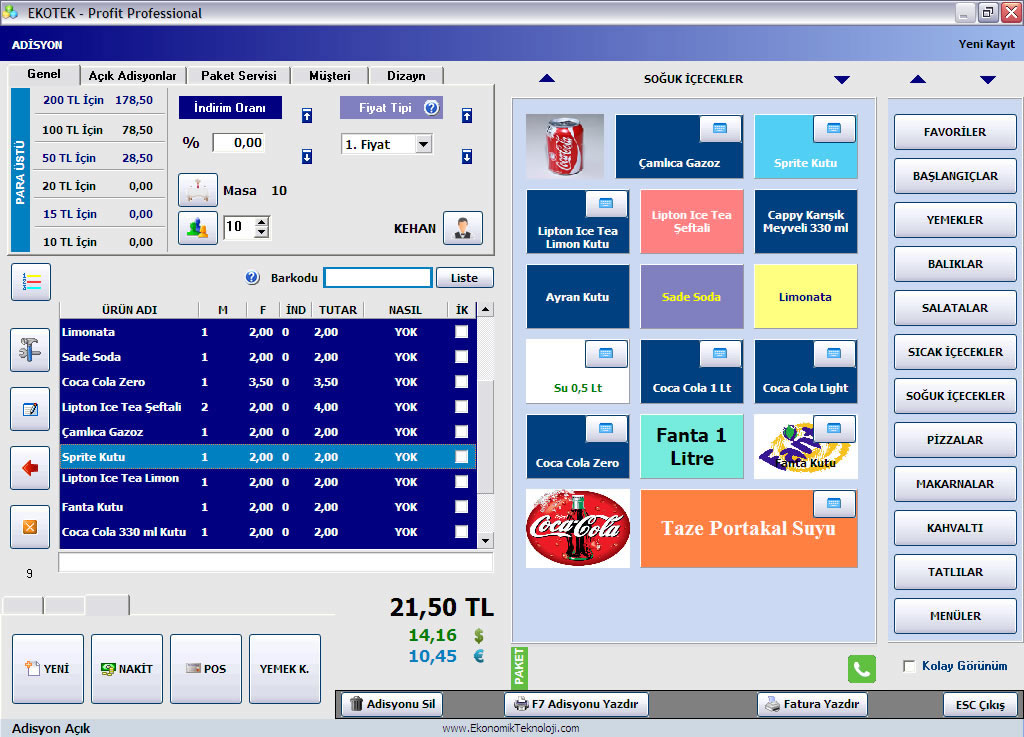Tick the İK checkbox for Çamlıca Gazoz row

(462, 431)
